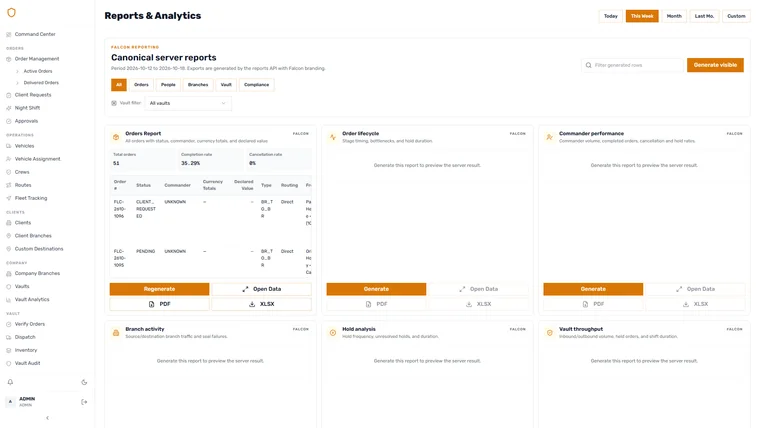The height and width of the screenshot is (428, 760).
Task: Choose Custom date range
Action: pos(736,16)
